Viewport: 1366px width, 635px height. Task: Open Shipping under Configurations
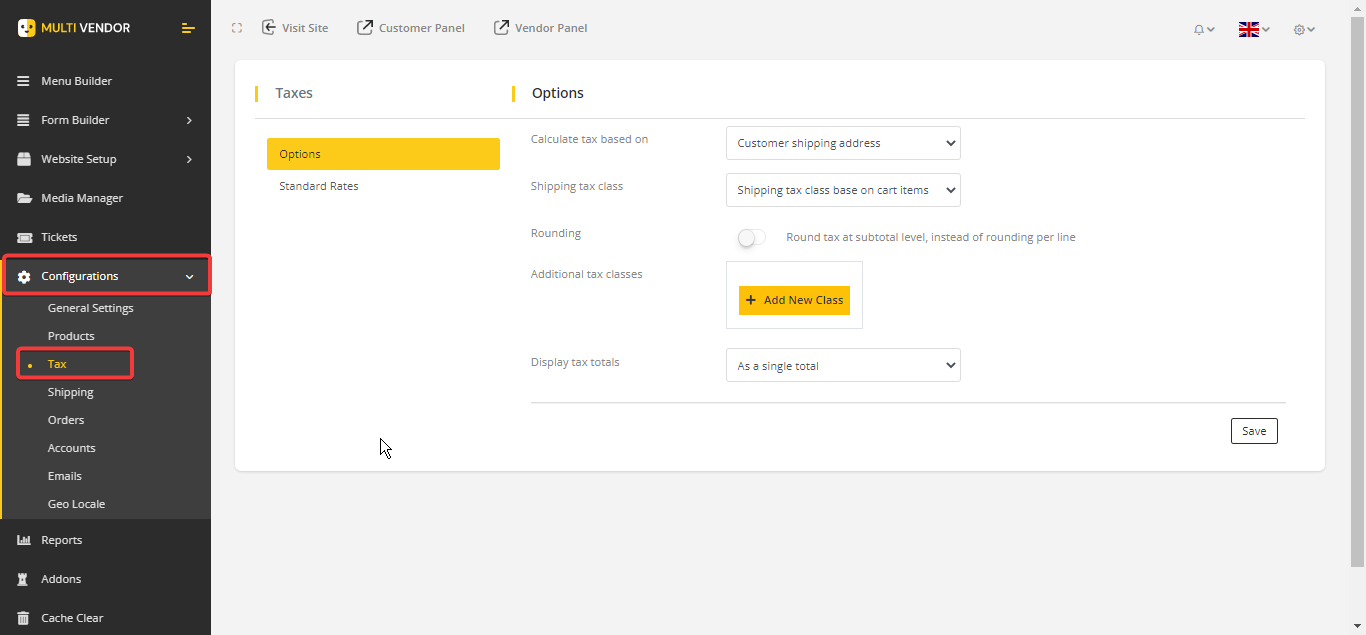(x=71, y=392)
